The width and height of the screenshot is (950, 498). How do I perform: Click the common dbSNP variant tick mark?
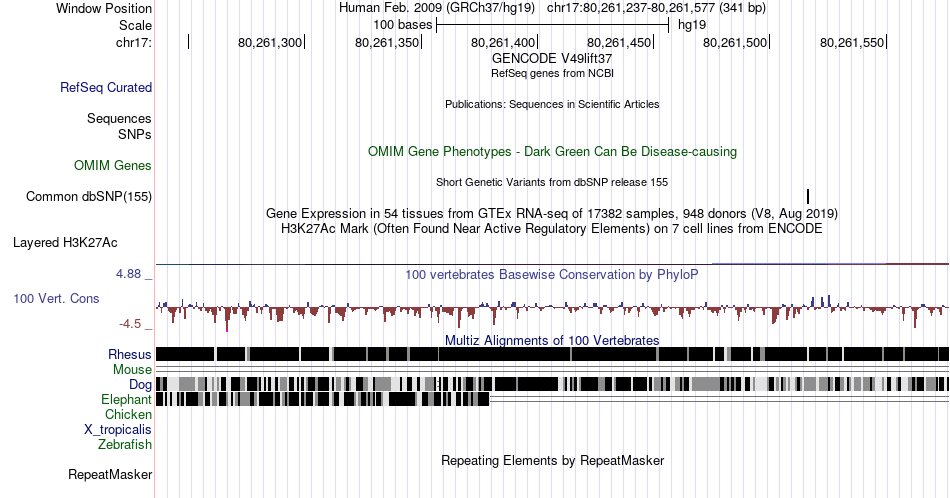808,196
